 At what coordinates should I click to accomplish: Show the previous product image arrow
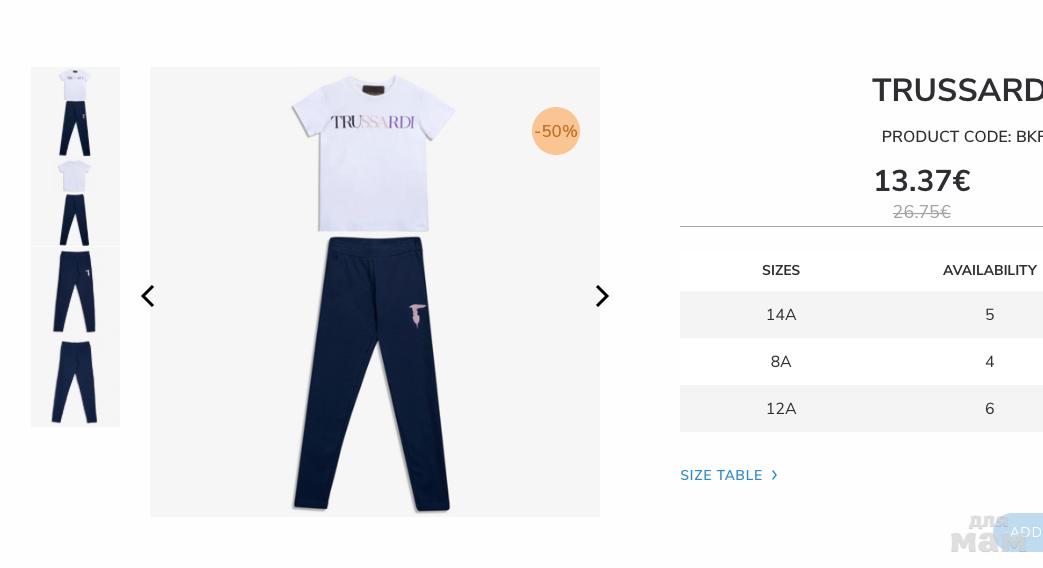tap(148, 297)
